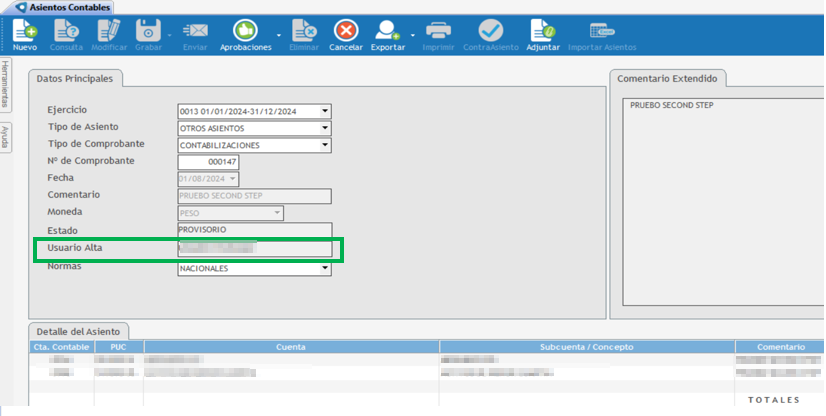This screenshot has height=416, width=826.
Task: Click the Asientos Contables window logo icon
Action: [x=21, y=7]
